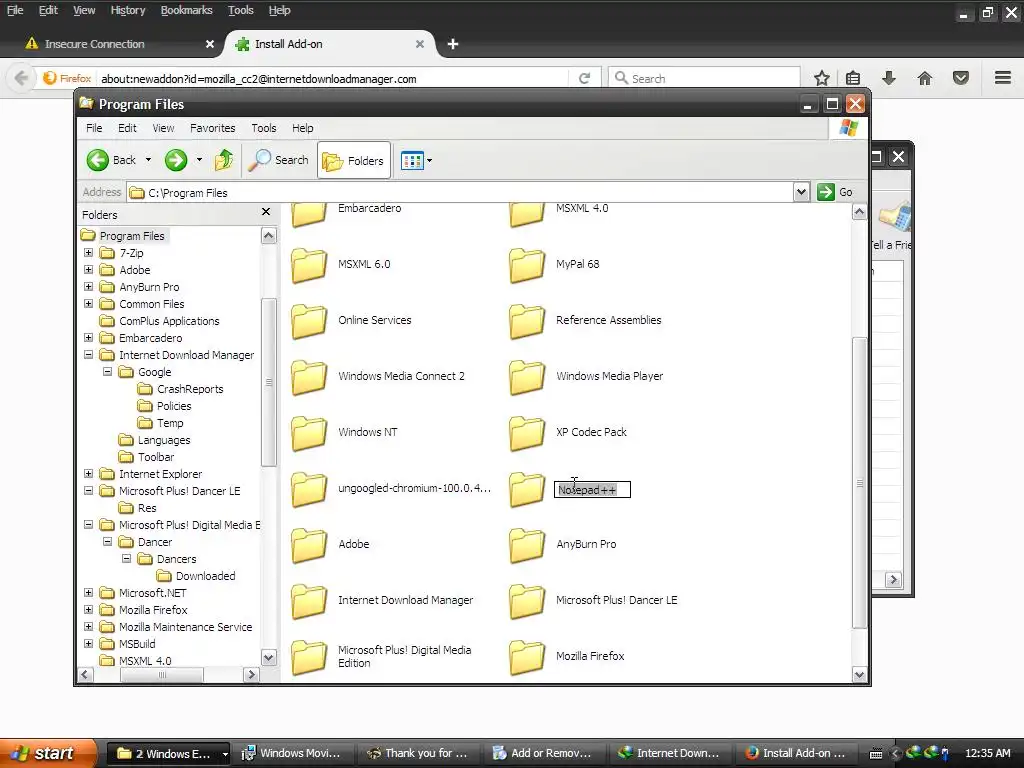1024x768 pixels.
Task: Go to Firefox Home page
Action: 925,78
